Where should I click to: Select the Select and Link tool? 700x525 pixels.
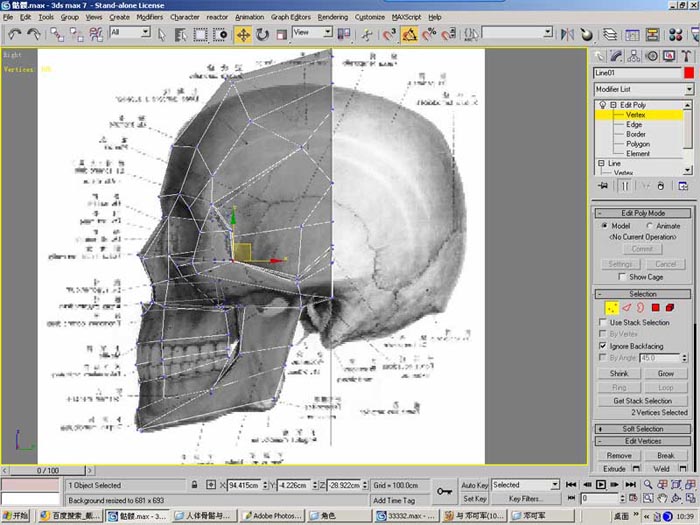pyautogui.click(x=57, y=34)
